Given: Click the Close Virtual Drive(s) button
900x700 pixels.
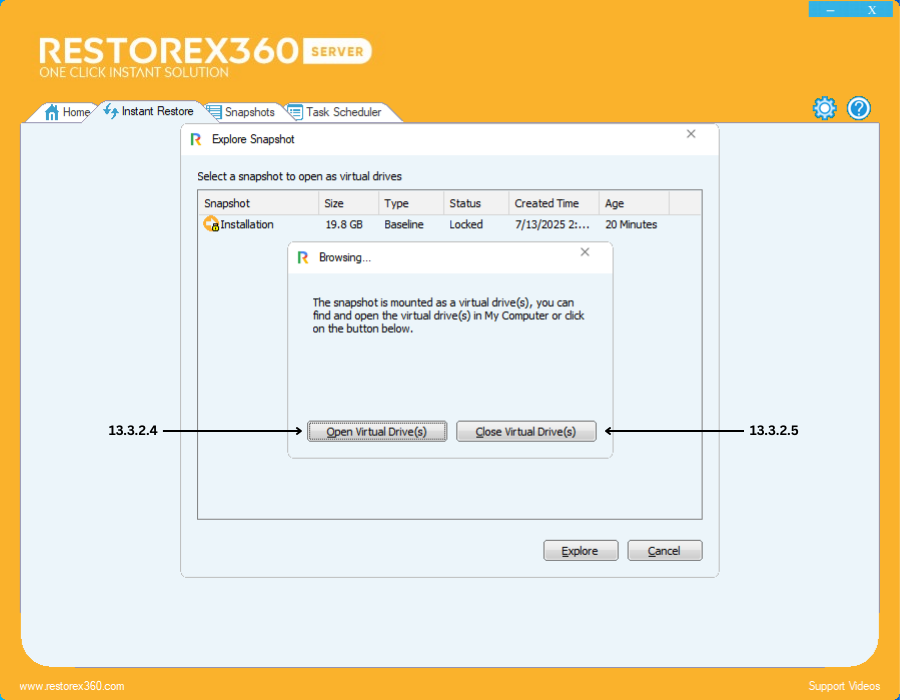Looking at the screenshot, I should click(526, 431).
